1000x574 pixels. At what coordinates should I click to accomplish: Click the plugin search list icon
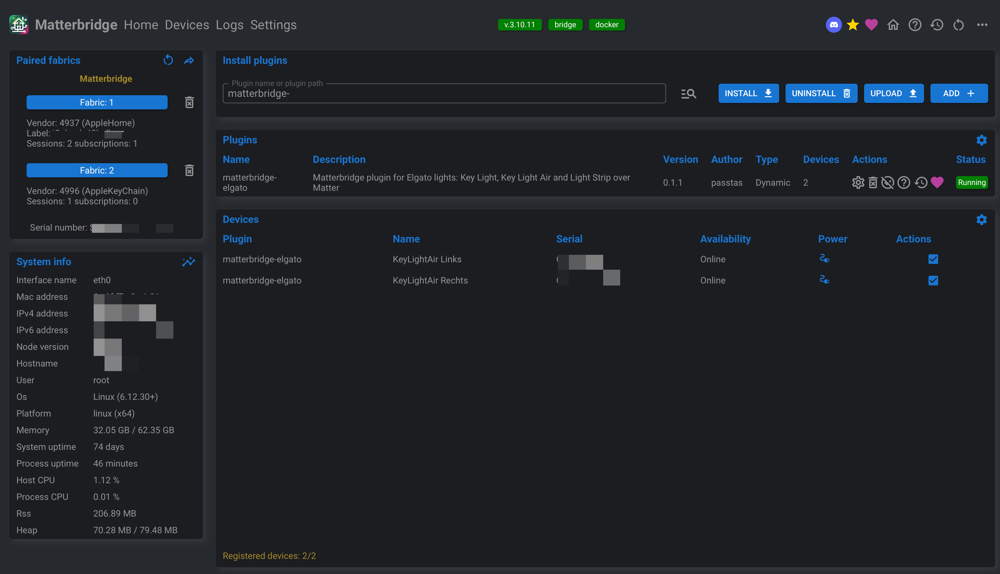click(x=688, y=94)
